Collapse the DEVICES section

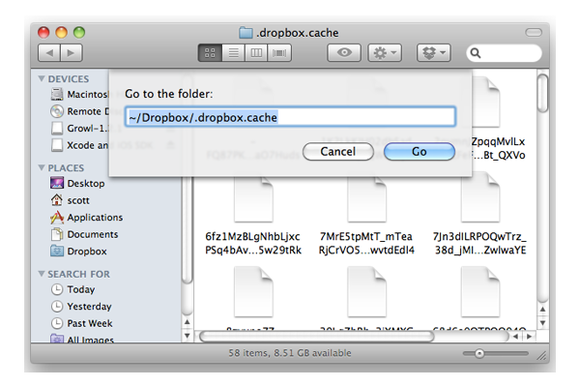tap(41, 79)
